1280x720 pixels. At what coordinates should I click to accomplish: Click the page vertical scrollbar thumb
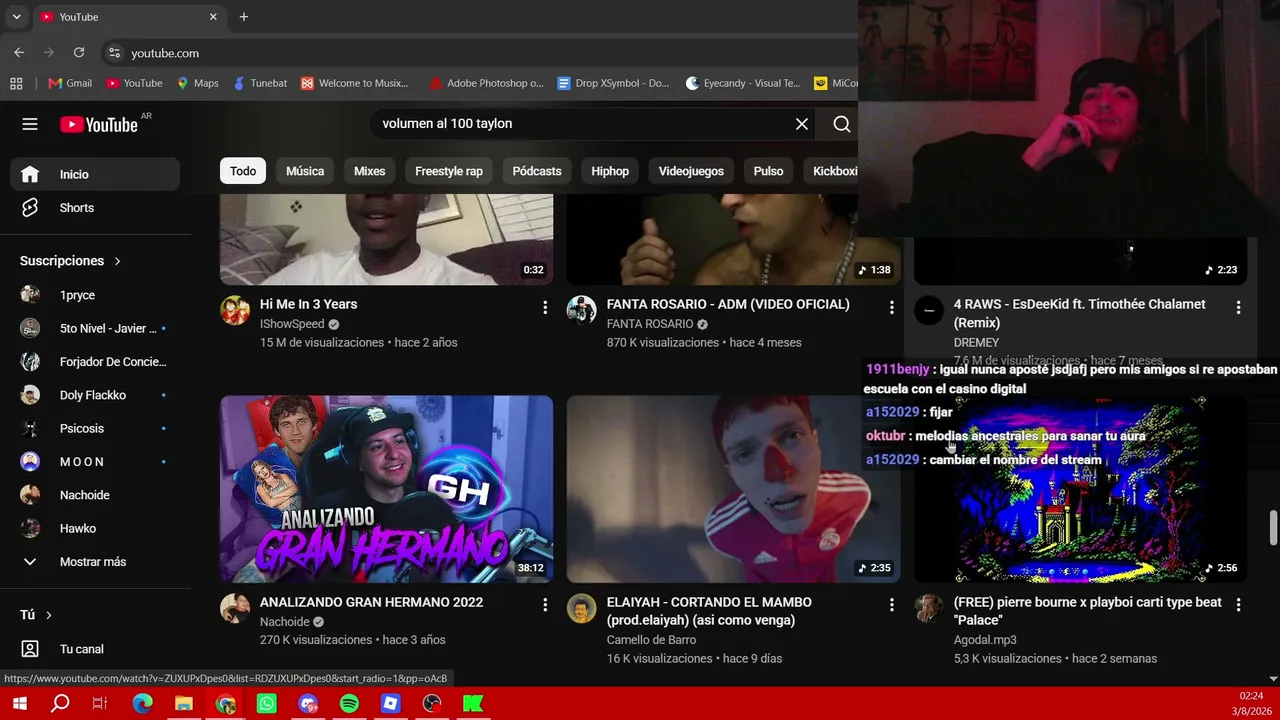(x=1273, y=527)
